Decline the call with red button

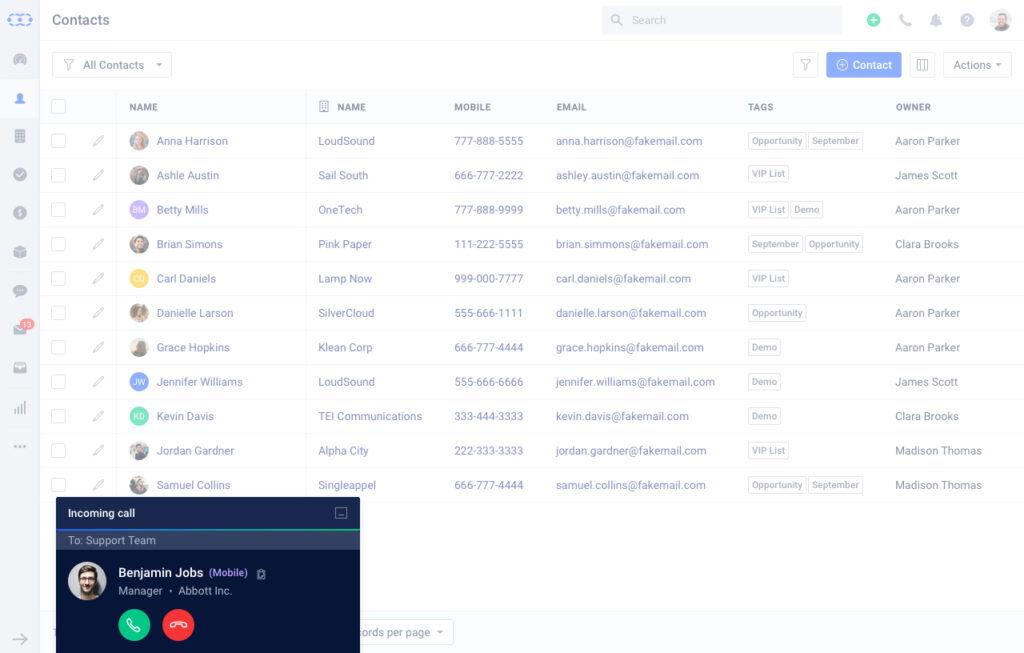(178, 625)
